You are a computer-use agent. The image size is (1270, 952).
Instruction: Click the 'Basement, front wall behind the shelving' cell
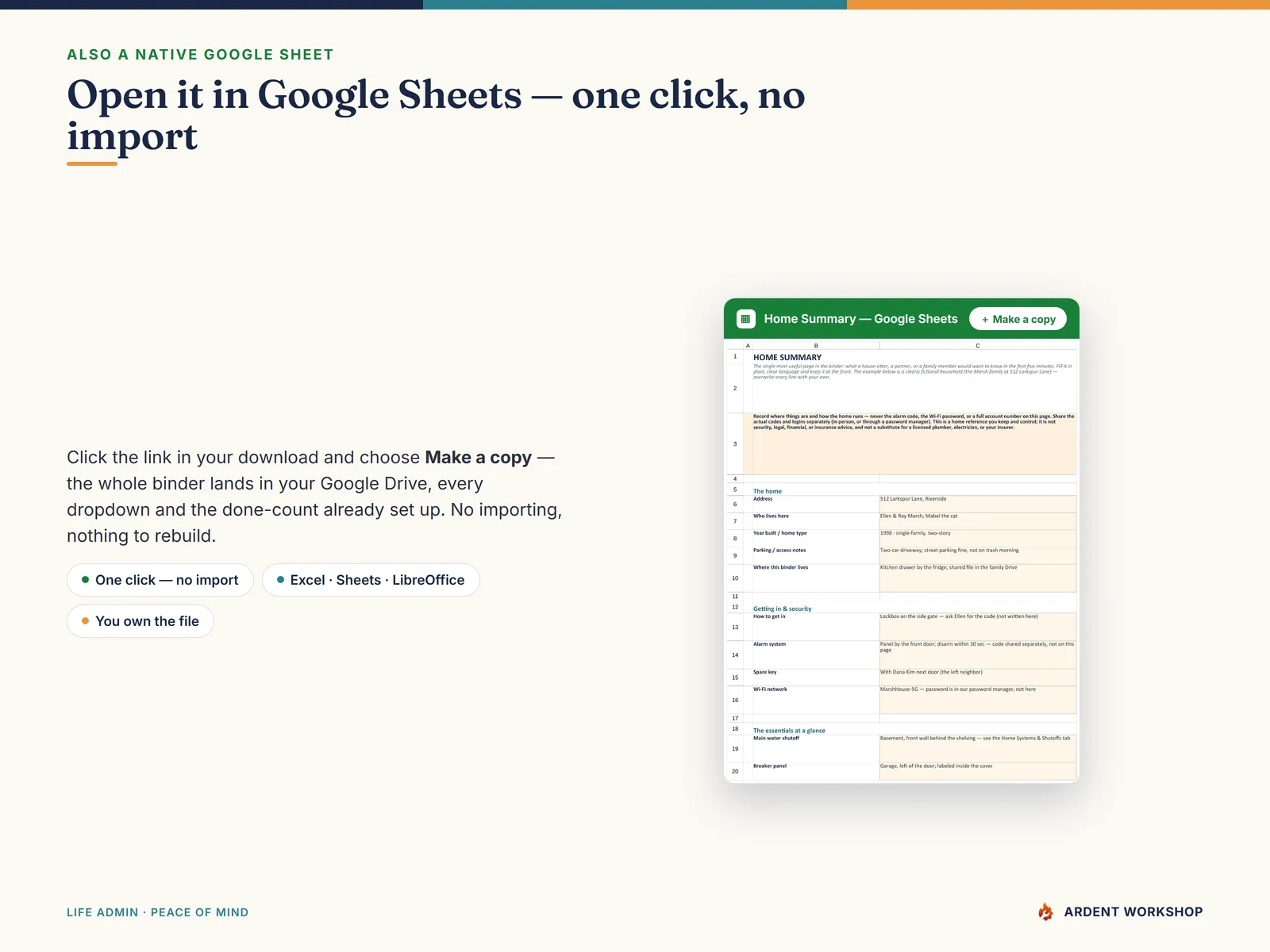tap(978, 749)
